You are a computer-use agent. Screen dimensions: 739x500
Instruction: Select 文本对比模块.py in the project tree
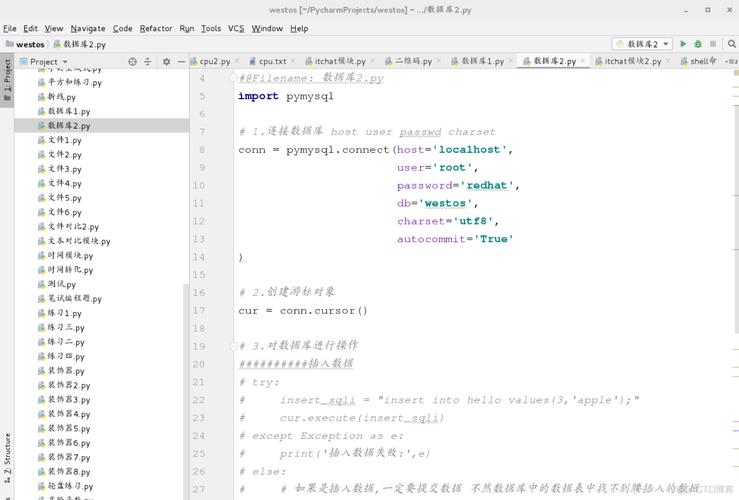point(101,241)
